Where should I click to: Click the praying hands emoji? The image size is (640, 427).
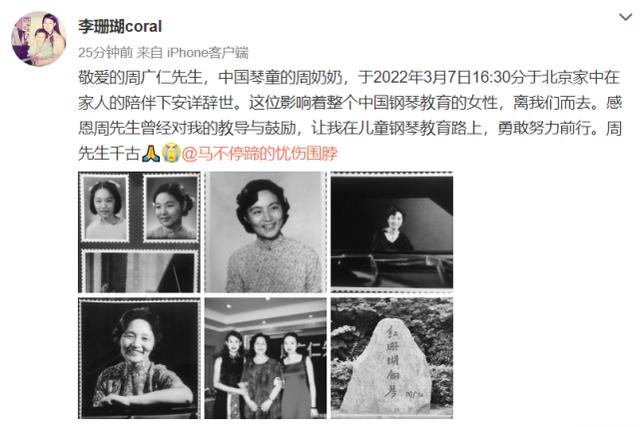(x=151, y=153)
